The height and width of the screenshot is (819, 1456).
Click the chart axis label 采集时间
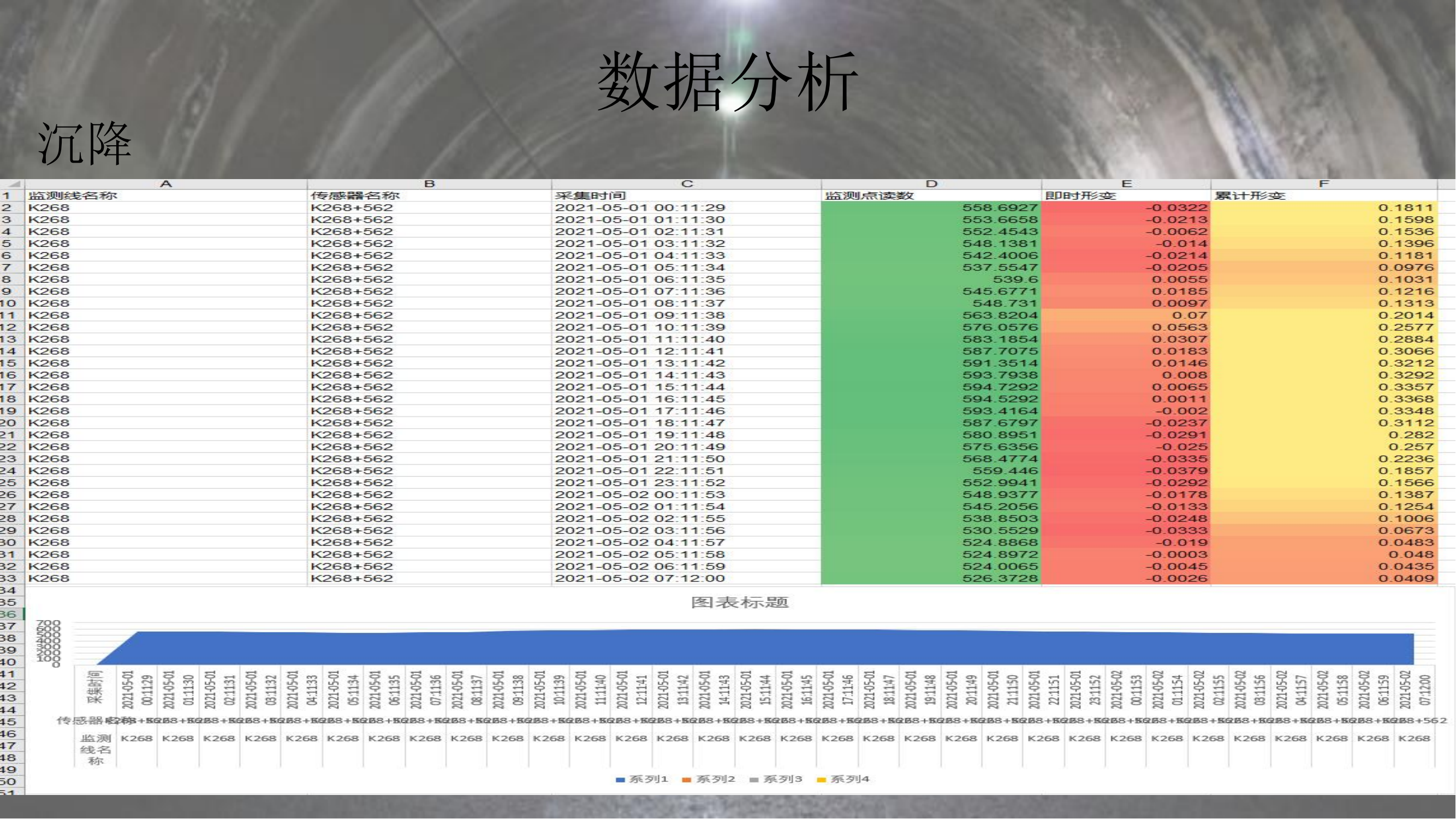[x=96, y=687]
